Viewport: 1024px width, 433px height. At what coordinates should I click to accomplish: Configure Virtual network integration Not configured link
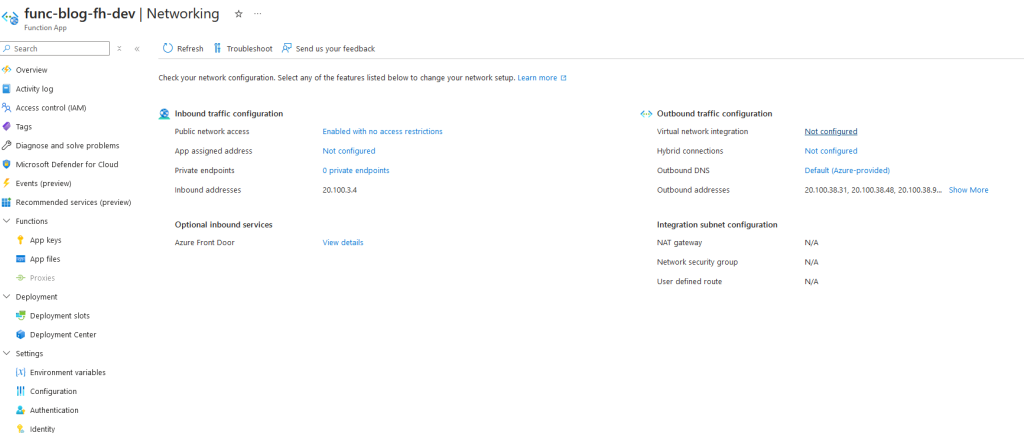point(831,131)
